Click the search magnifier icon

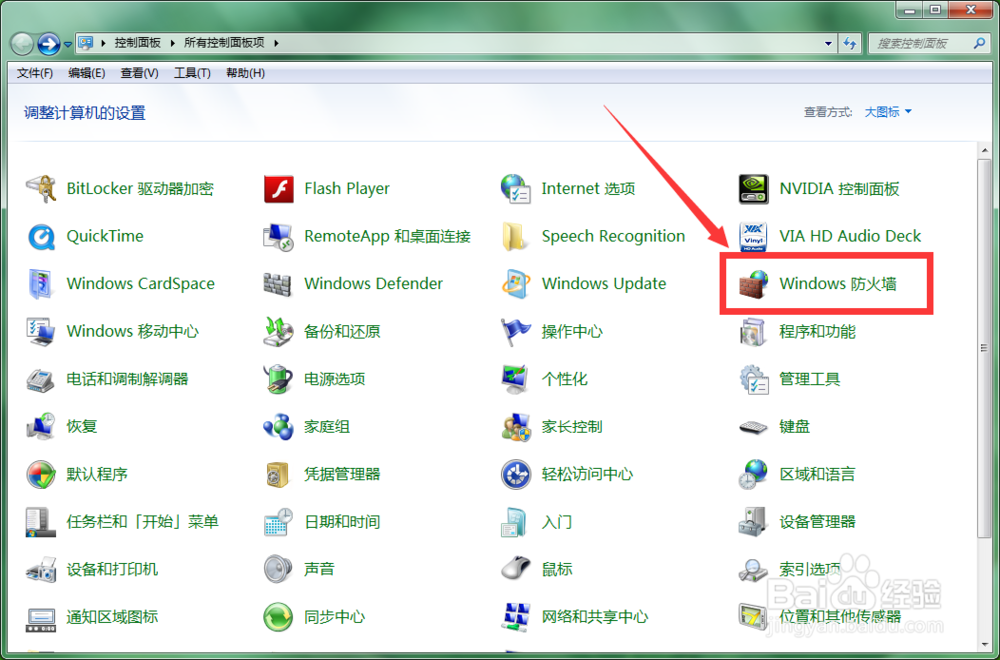click(x=979, y=43)
